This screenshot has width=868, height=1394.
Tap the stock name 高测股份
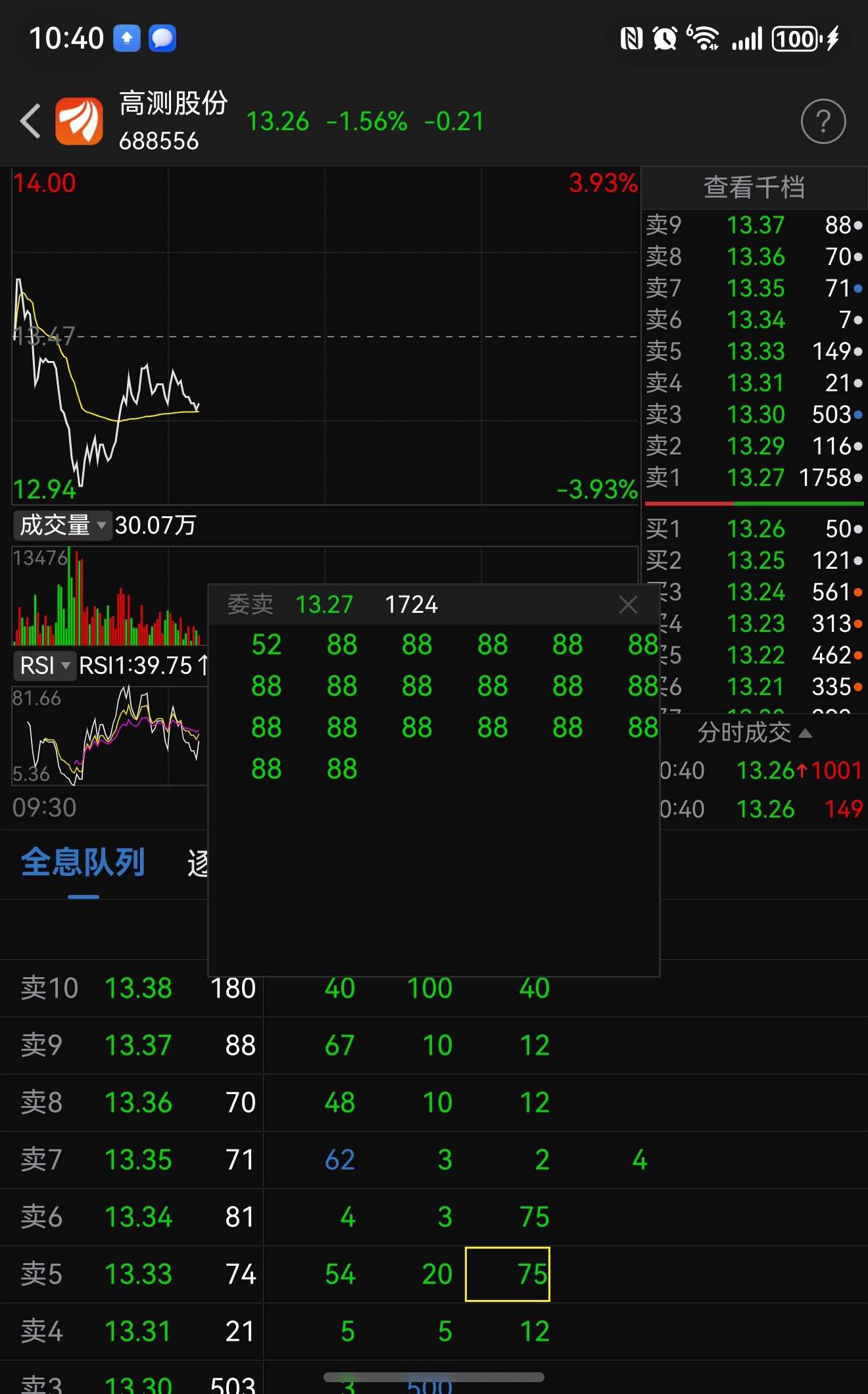[x=174, y=103]
